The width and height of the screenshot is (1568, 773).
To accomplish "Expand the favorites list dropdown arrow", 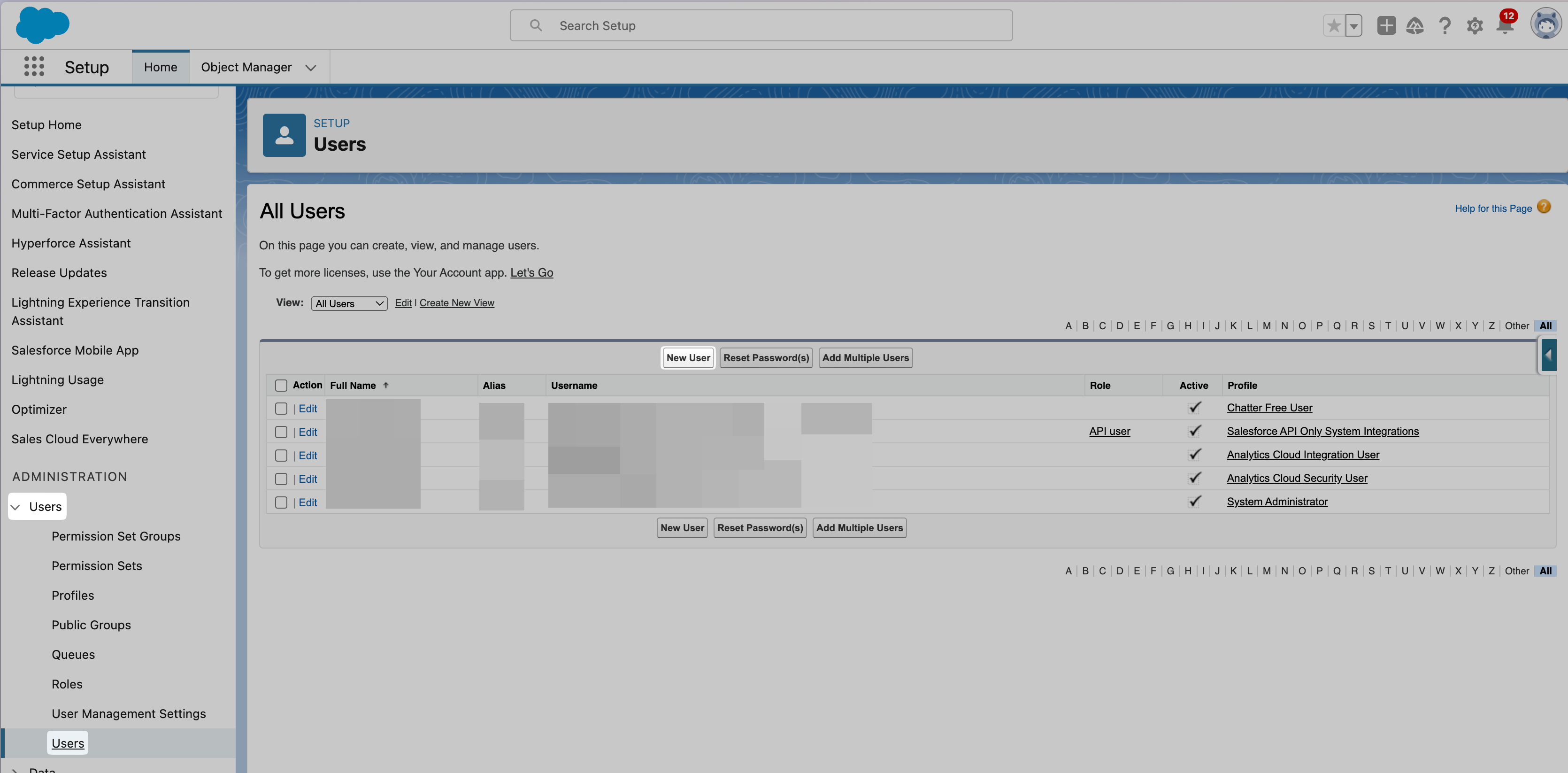I will pyautogui.click(x=1354, y=25).
